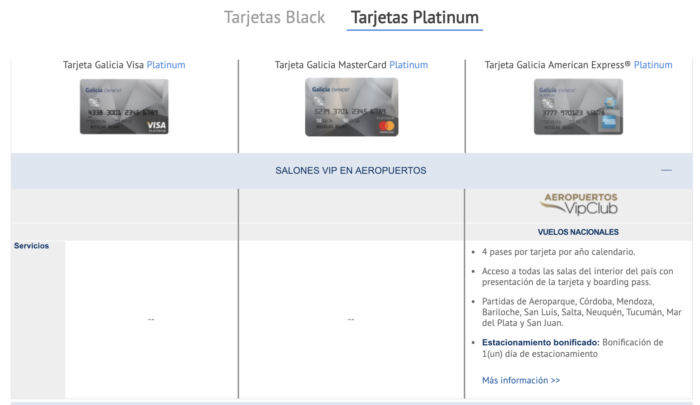Viewport: 700px width, 405px height.
Task: Switch to the Tarjetas Black tab
Action: point(274,18)
